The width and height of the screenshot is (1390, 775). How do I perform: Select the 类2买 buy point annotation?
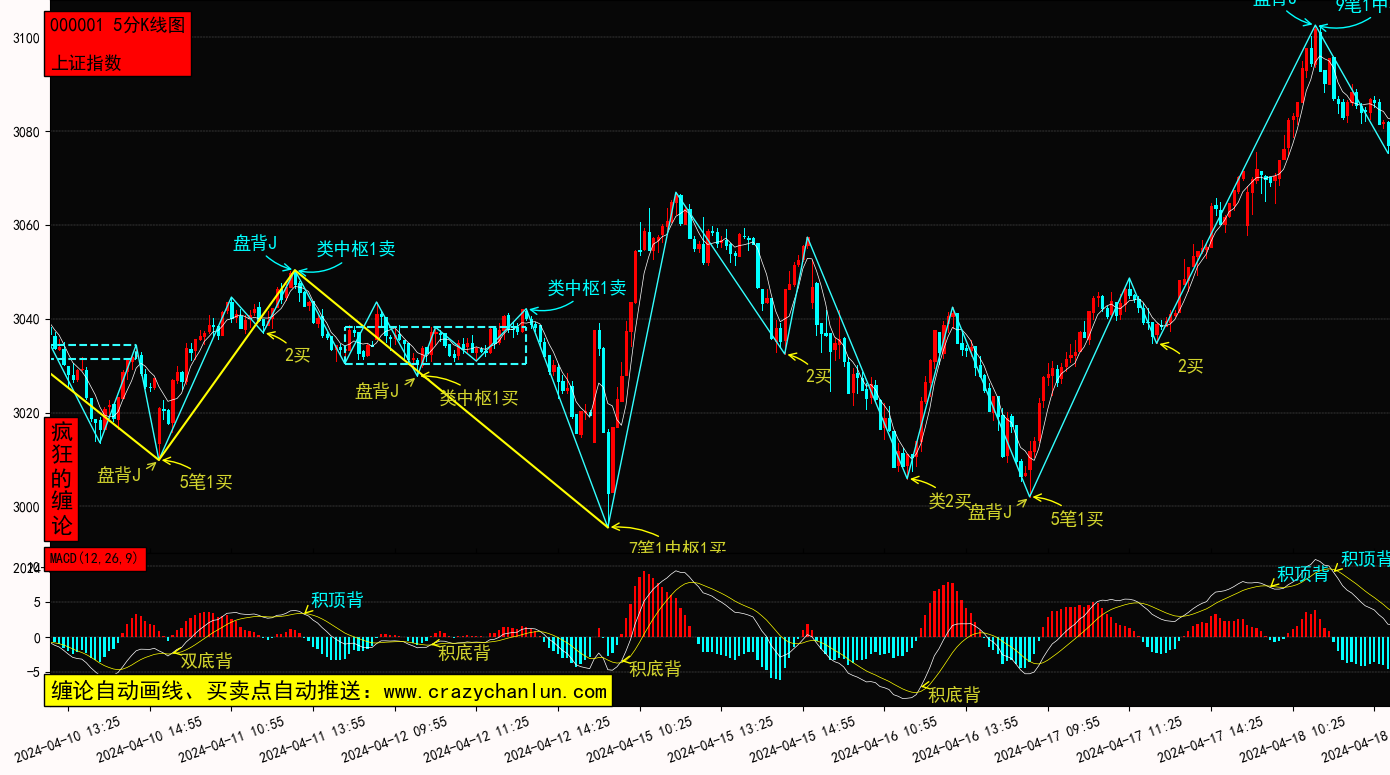coord(949,500)
